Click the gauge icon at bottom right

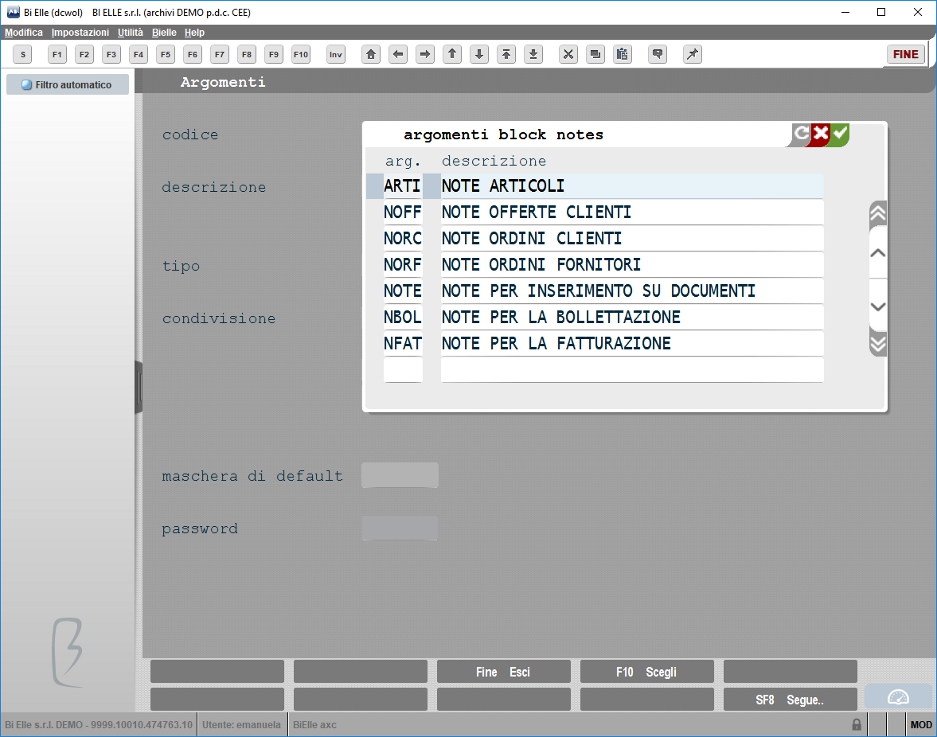pyautogui.click(x=898, y=698)
